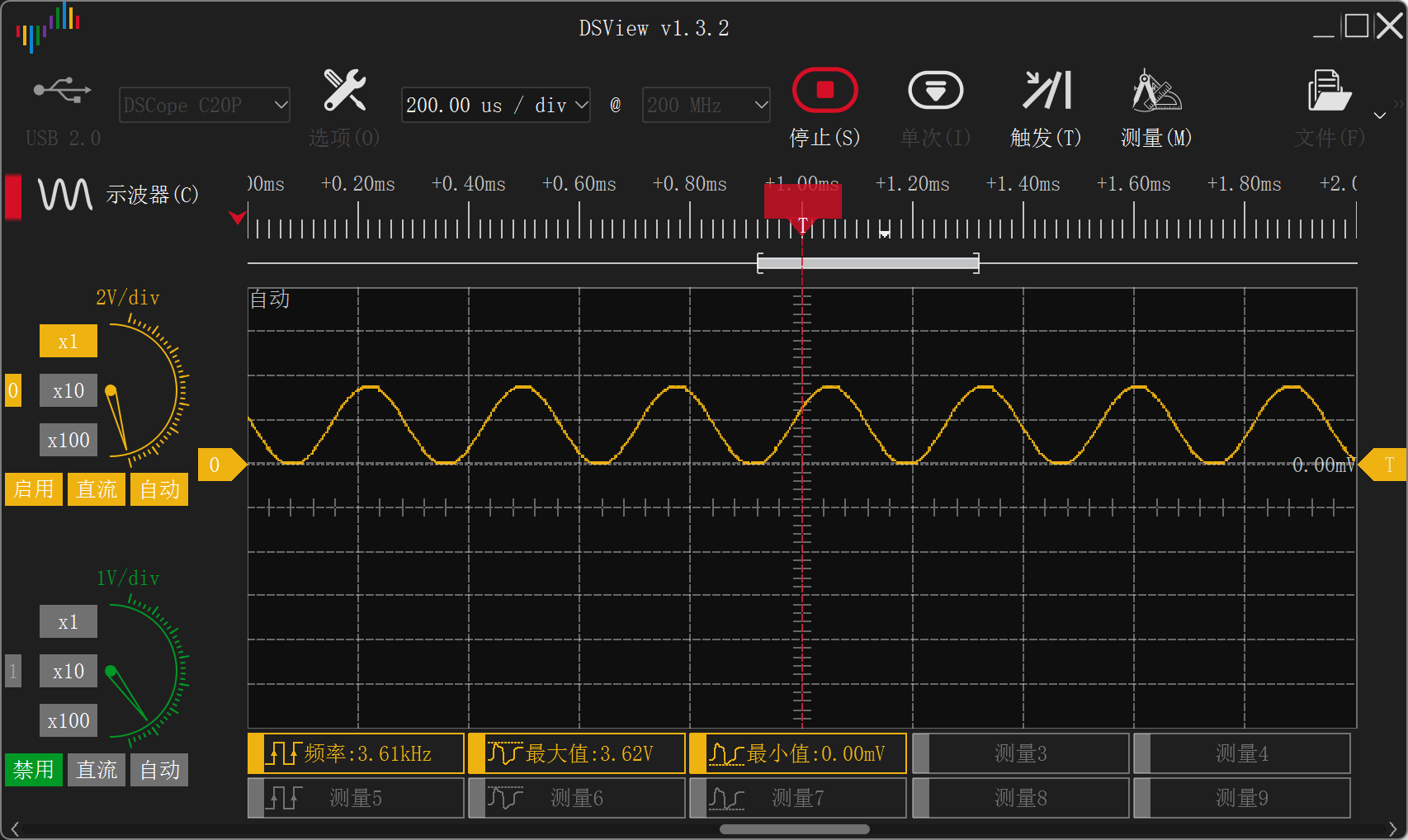The height and width of the screenshot is (840, 1408).
Task: Open the Options (选项) wrench icon
Action: 344,90
